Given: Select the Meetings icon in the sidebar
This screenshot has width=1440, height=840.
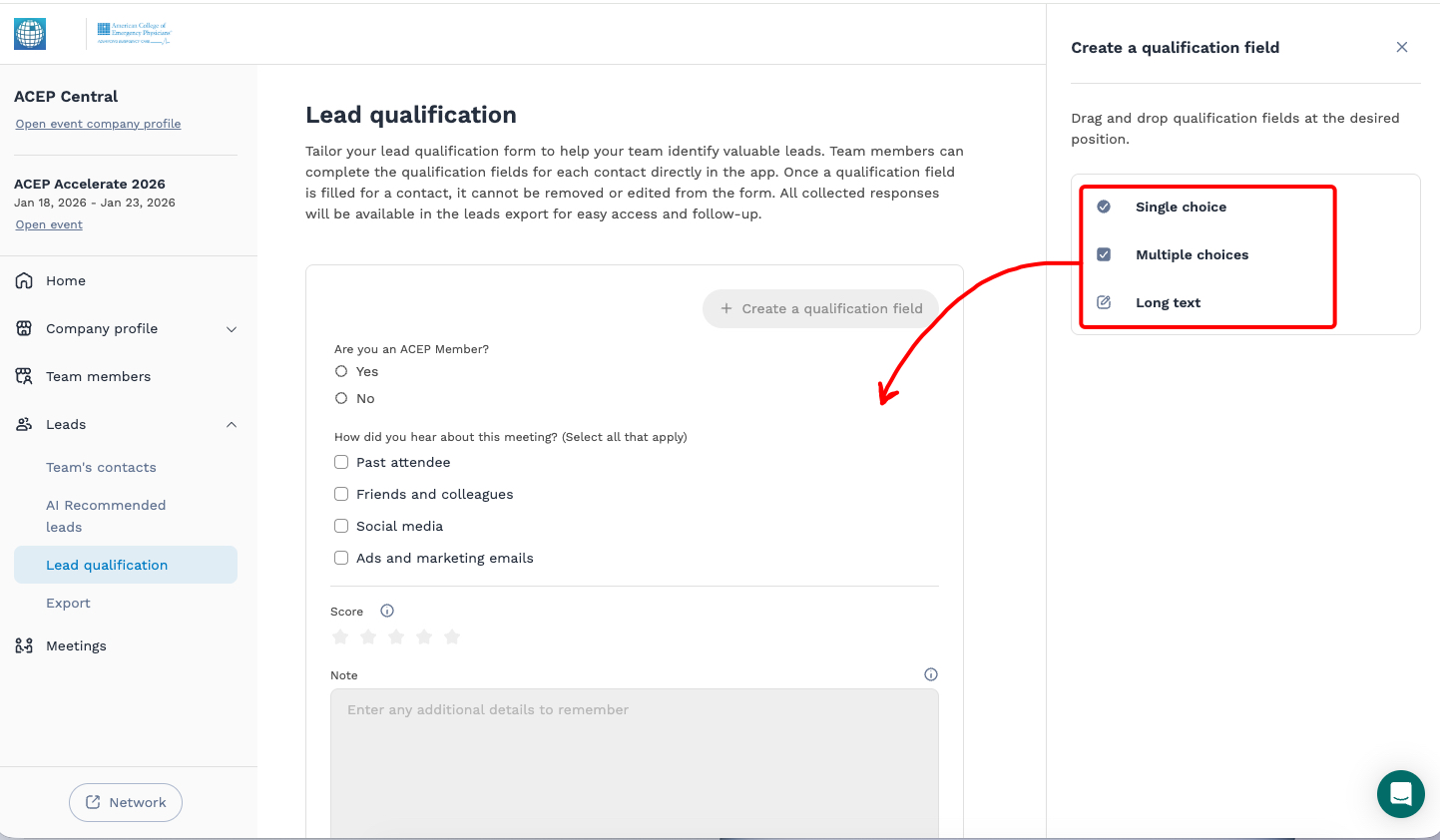Looking at the screenshot, I should (24, 645).
